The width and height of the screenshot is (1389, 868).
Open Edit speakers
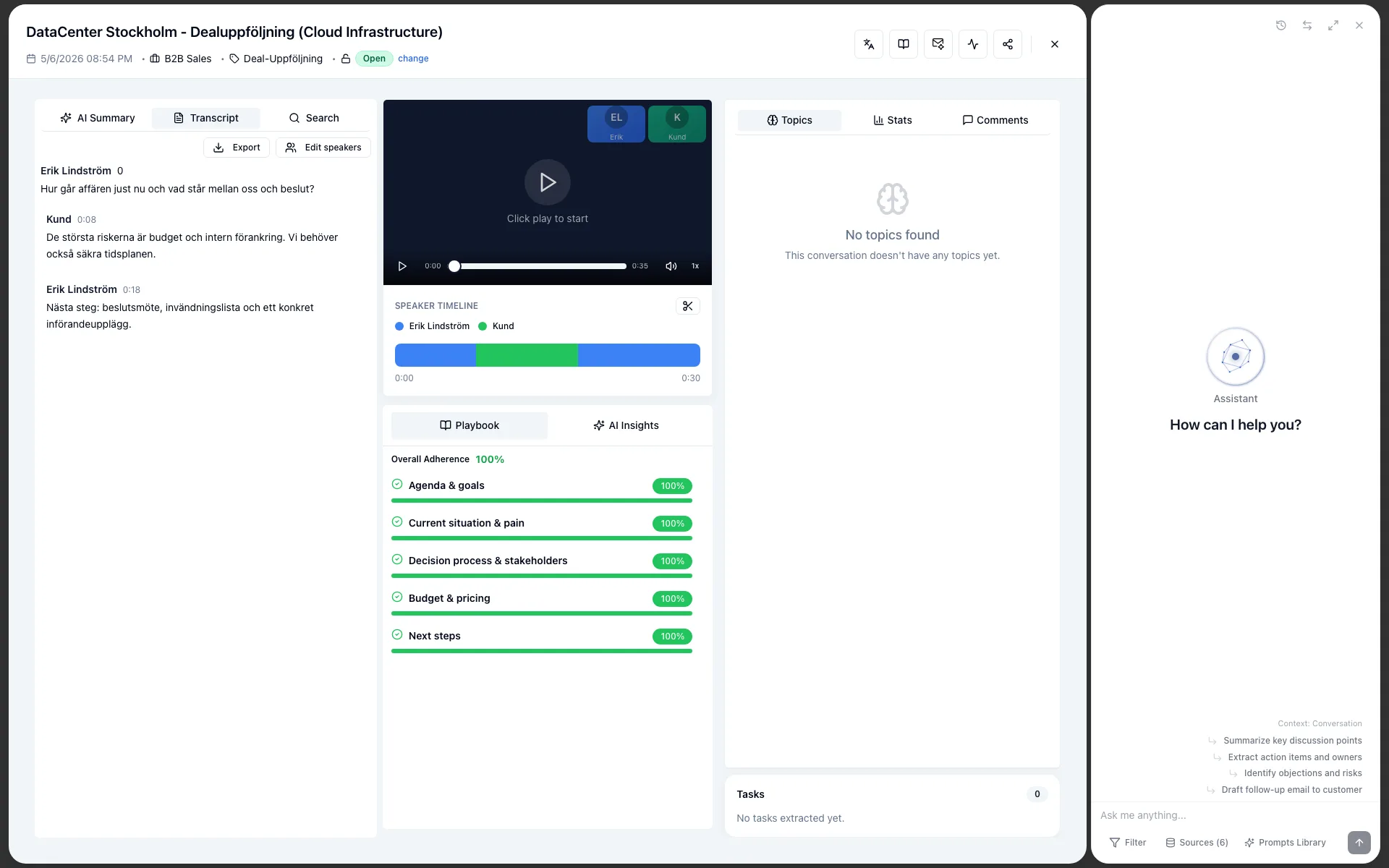tap(323, 148)
